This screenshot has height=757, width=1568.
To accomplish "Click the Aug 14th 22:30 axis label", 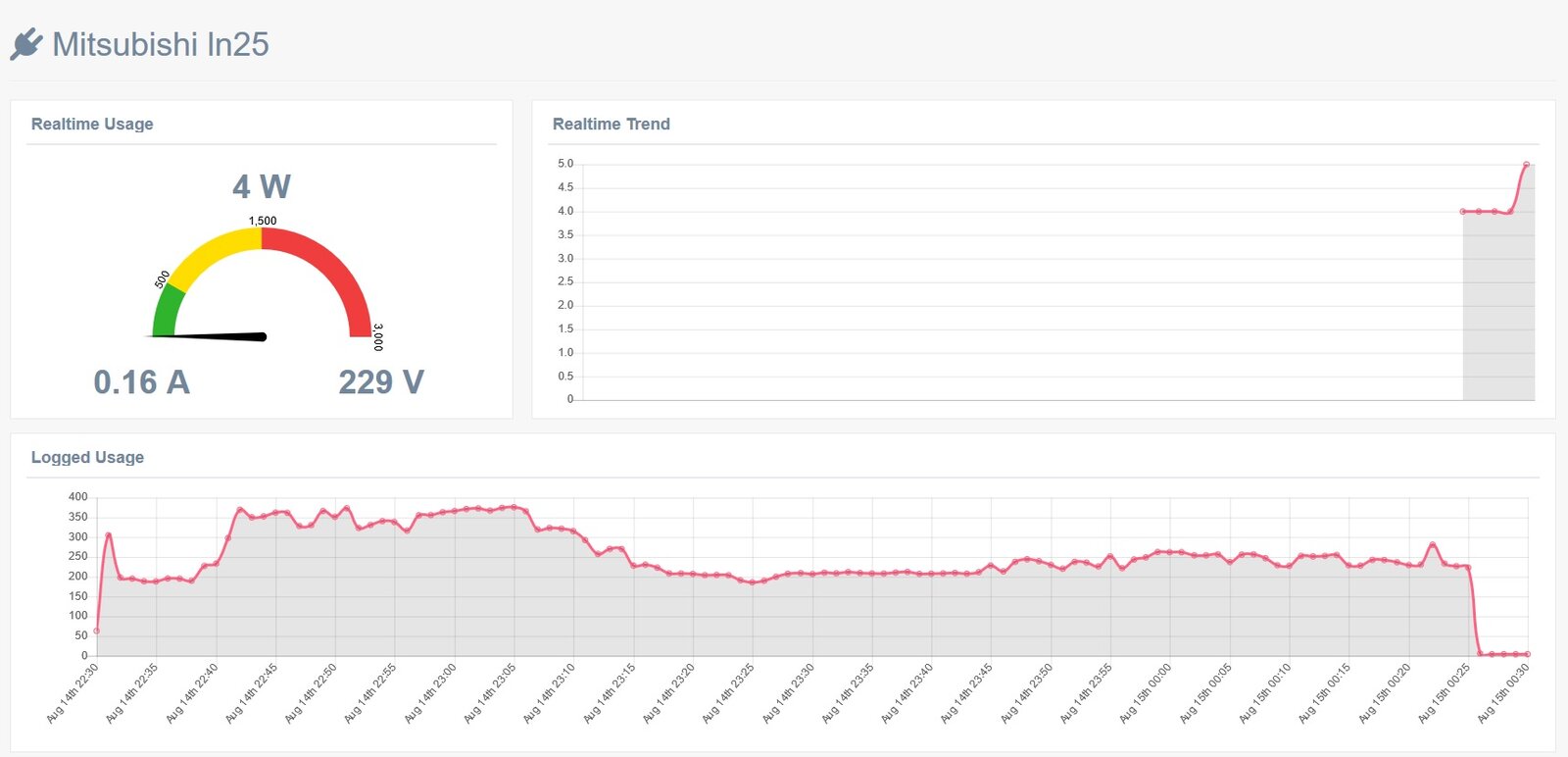I will pos(73,693).
